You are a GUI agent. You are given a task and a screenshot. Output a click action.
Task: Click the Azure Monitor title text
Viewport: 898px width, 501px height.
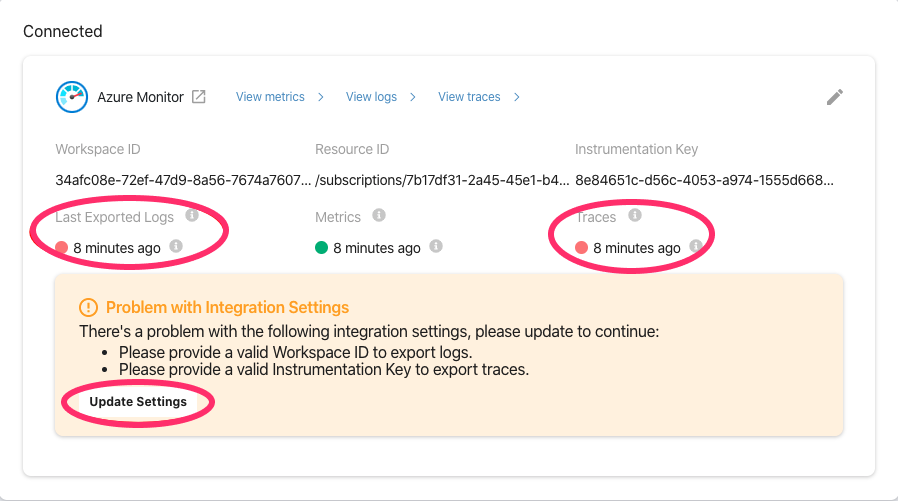140,97
